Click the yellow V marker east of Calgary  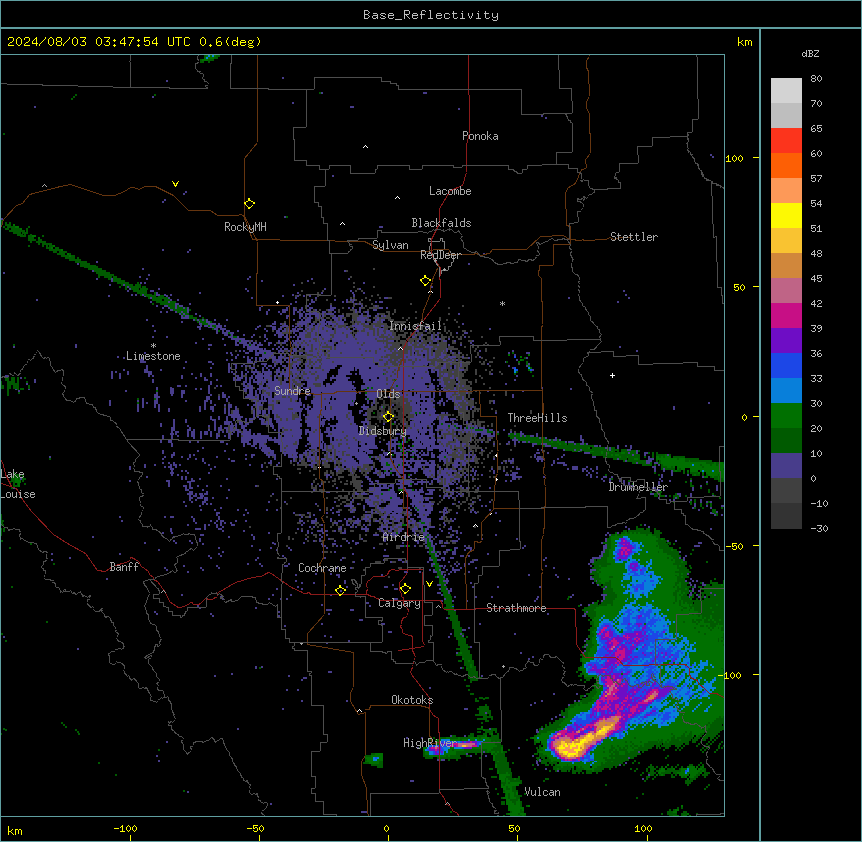429,584
